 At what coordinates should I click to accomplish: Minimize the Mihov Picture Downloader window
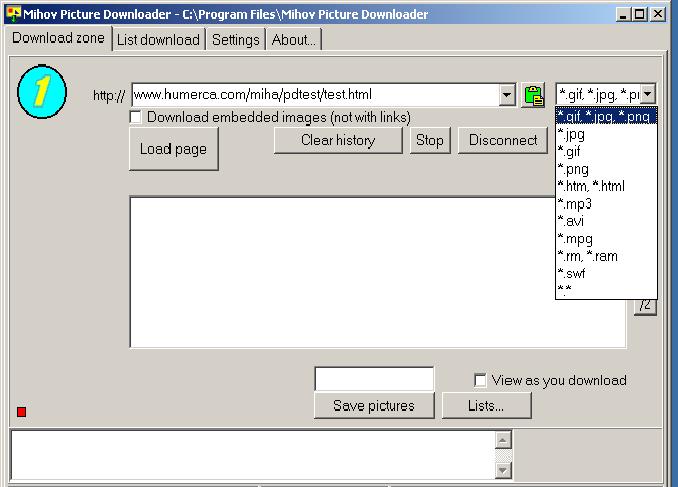click(x=623, y=14)
